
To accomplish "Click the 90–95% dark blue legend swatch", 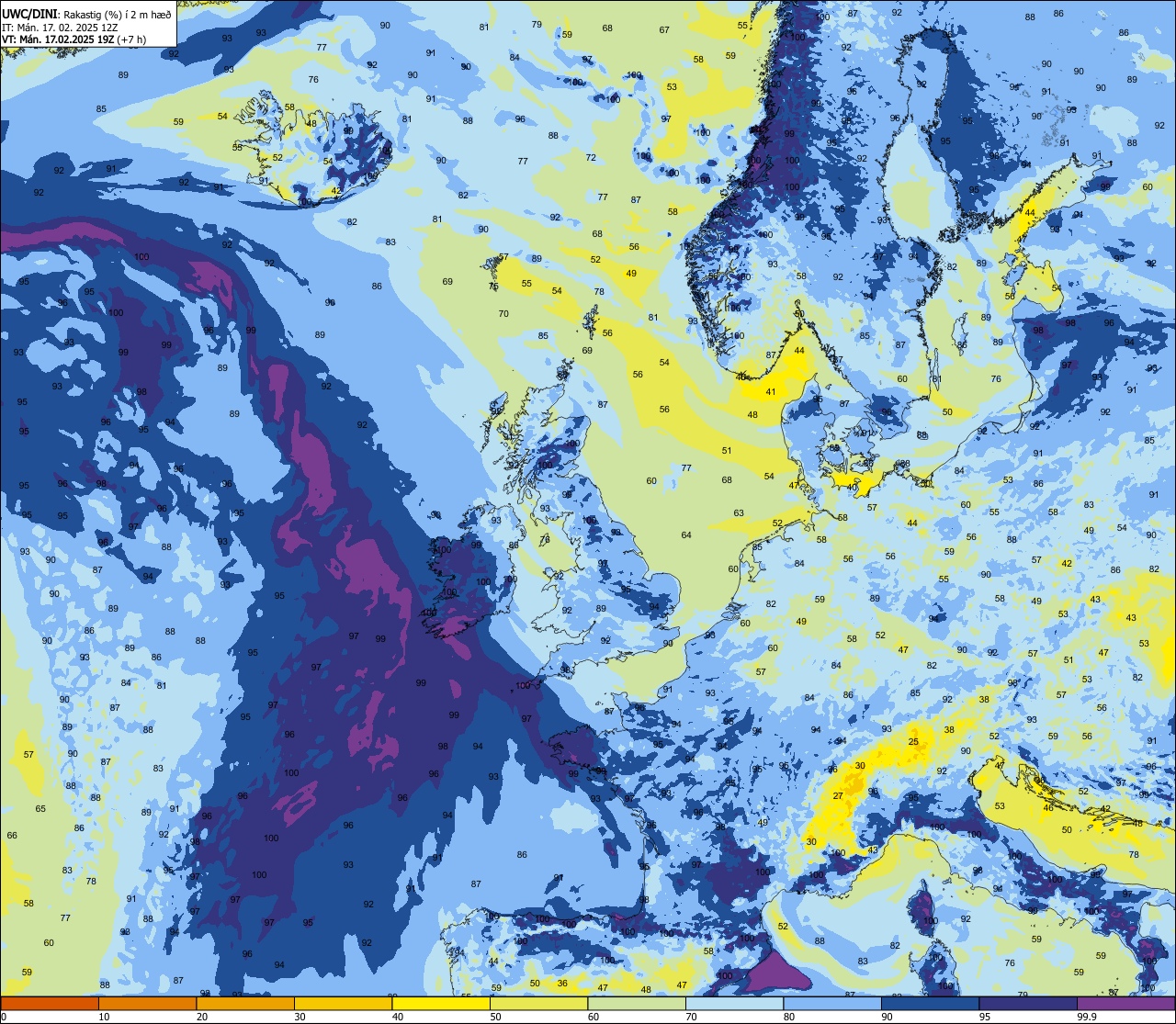I will click(x=930, y=1003).
